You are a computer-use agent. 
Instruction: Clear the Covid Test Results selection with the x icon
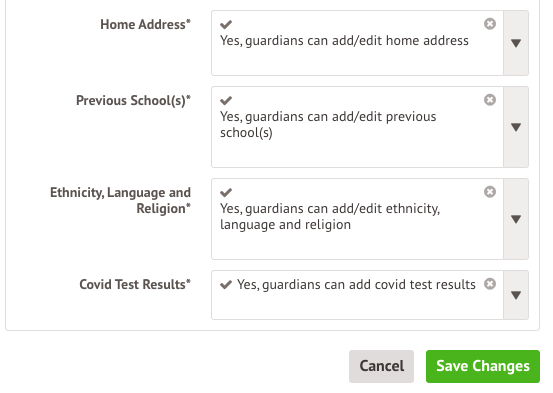490,284
